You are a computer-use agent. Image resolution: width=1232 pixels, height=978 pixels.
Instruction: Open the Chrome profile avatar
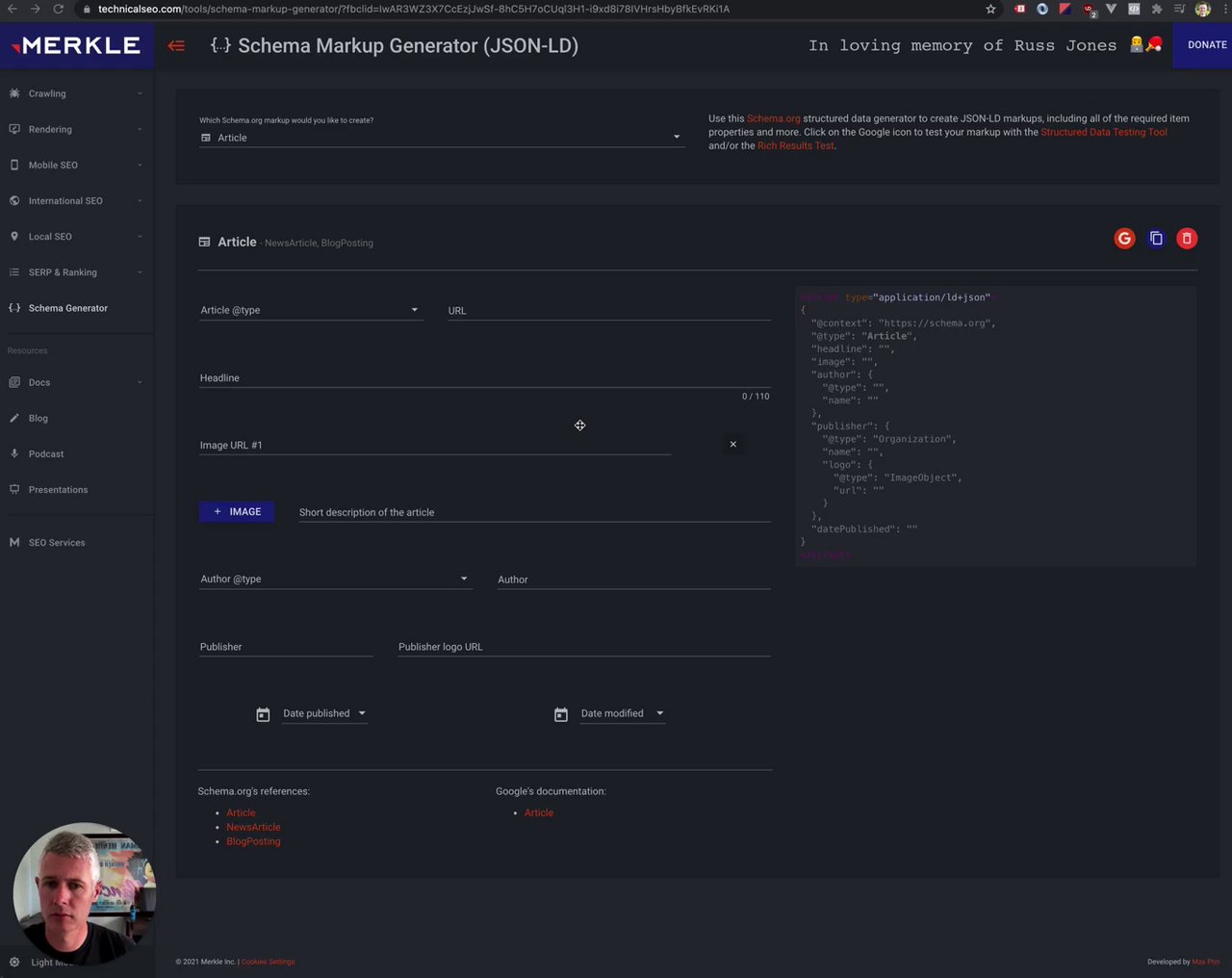[x=1203, y=9]
